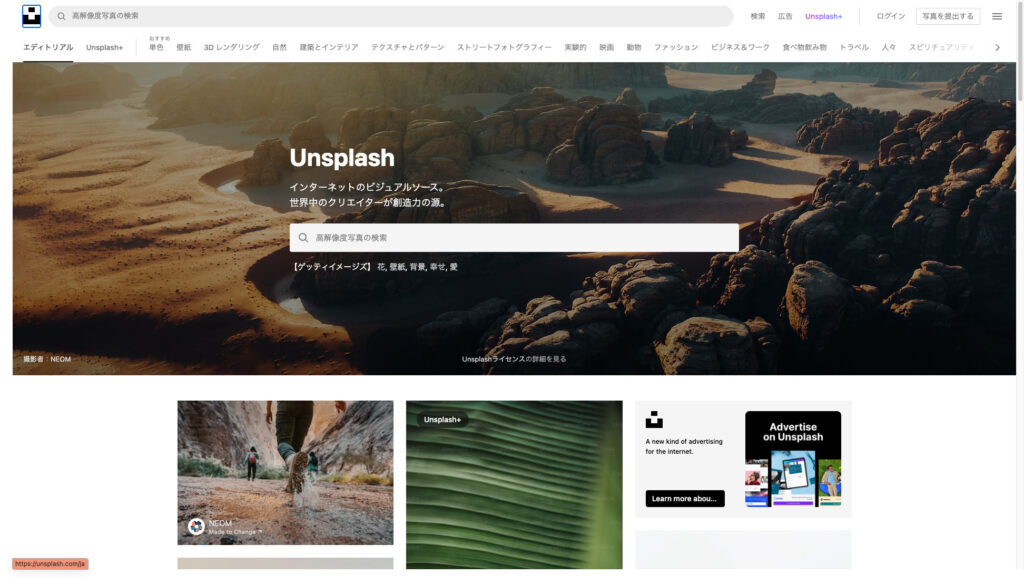Open the 食べ物飲み物 category
Viewport: 1024px width, 584px height.
click(x=805, y=47)
